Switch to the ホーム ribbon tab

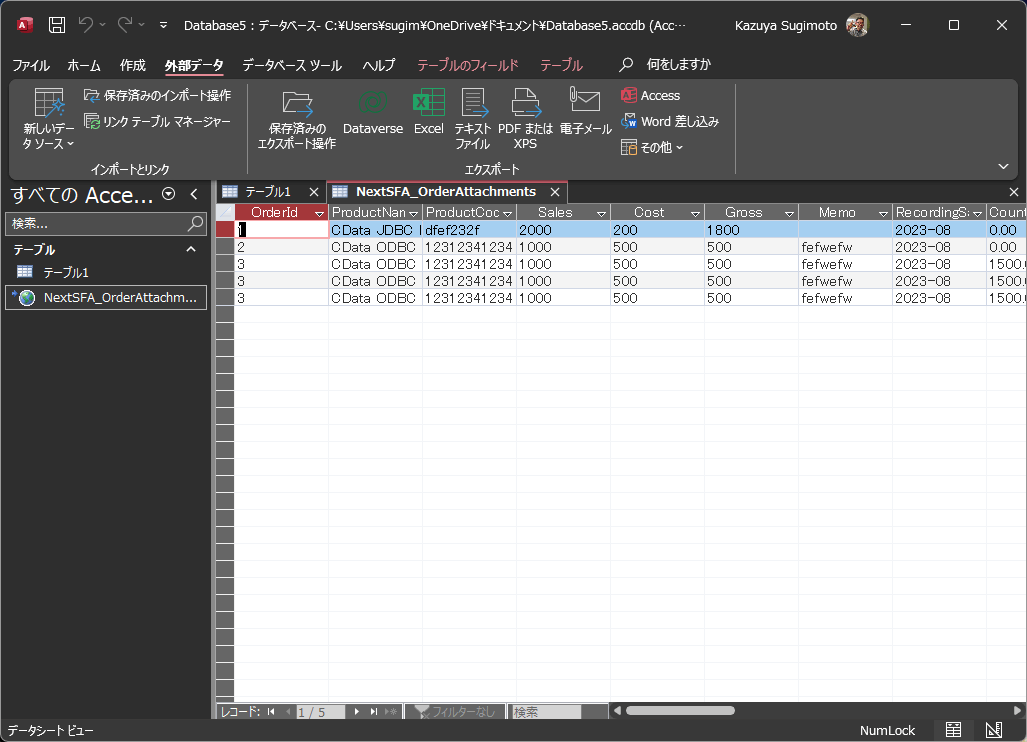pos(83,64)
